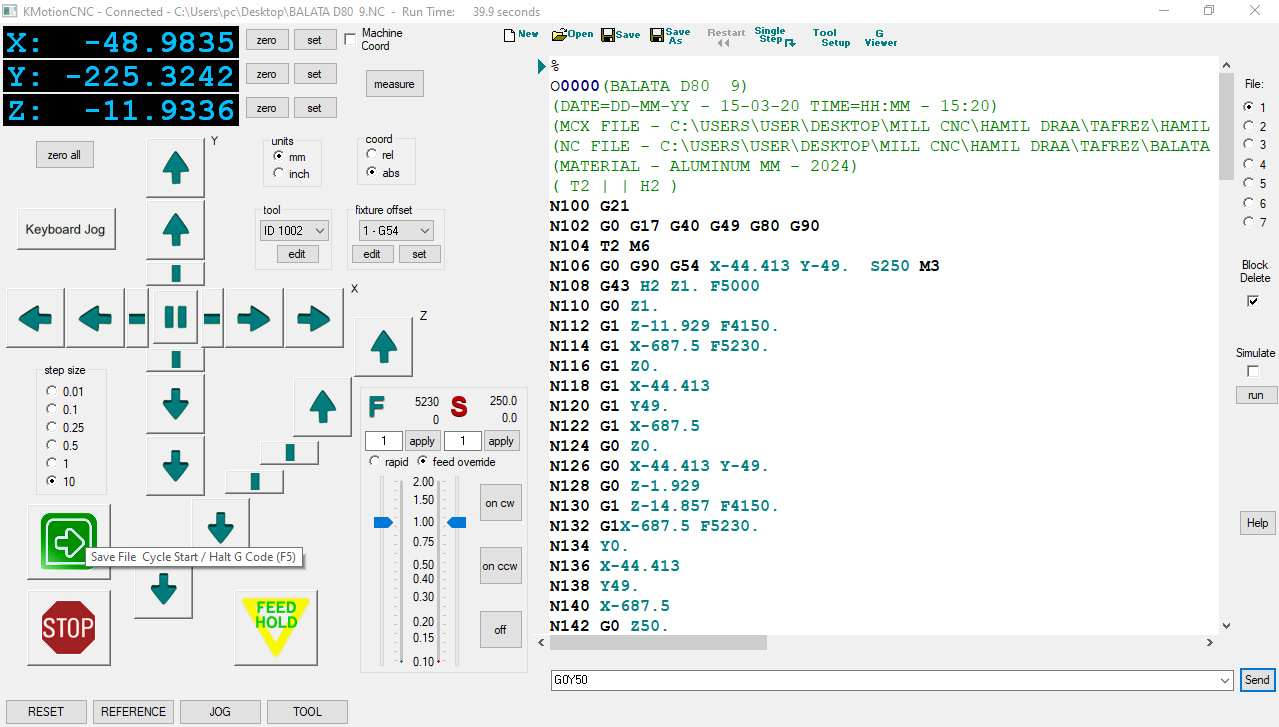Image resolution: width=1279 pixels, height=727 pixels.
Task: Click the Single Step toolbar icon
Action: 774,36
